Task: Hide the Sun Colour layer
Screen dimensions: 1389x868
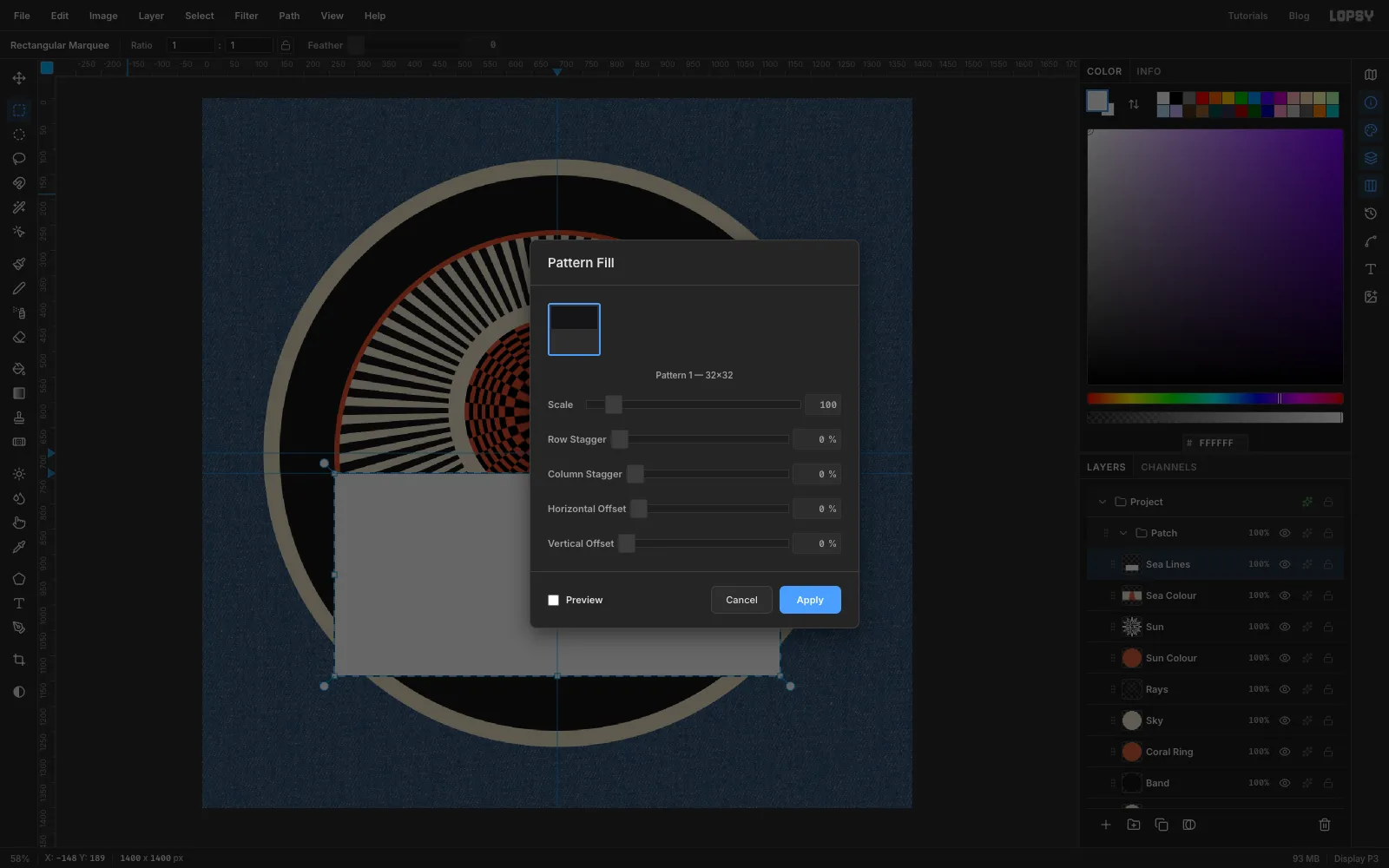Action: pyautogui.click(x=1285, y=658)
